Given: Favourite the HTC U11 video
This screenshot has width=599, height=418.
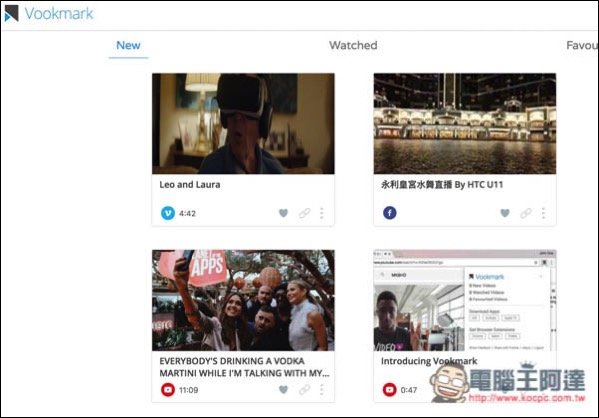Looking at the screenshot, I should pos(505,213).
